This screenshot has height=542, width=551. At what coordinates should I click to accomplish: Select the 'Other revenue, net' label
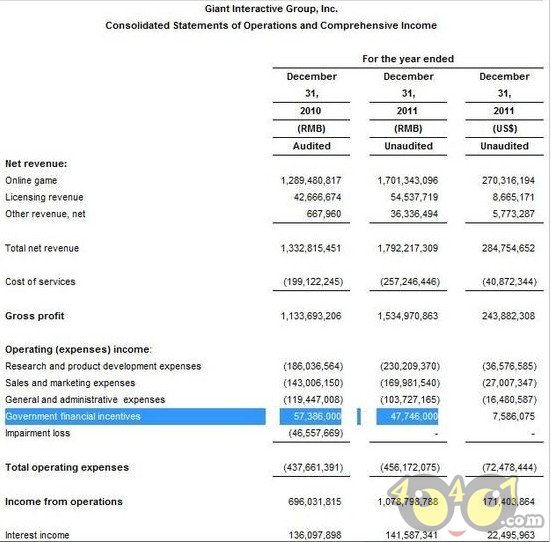(45, 214)
